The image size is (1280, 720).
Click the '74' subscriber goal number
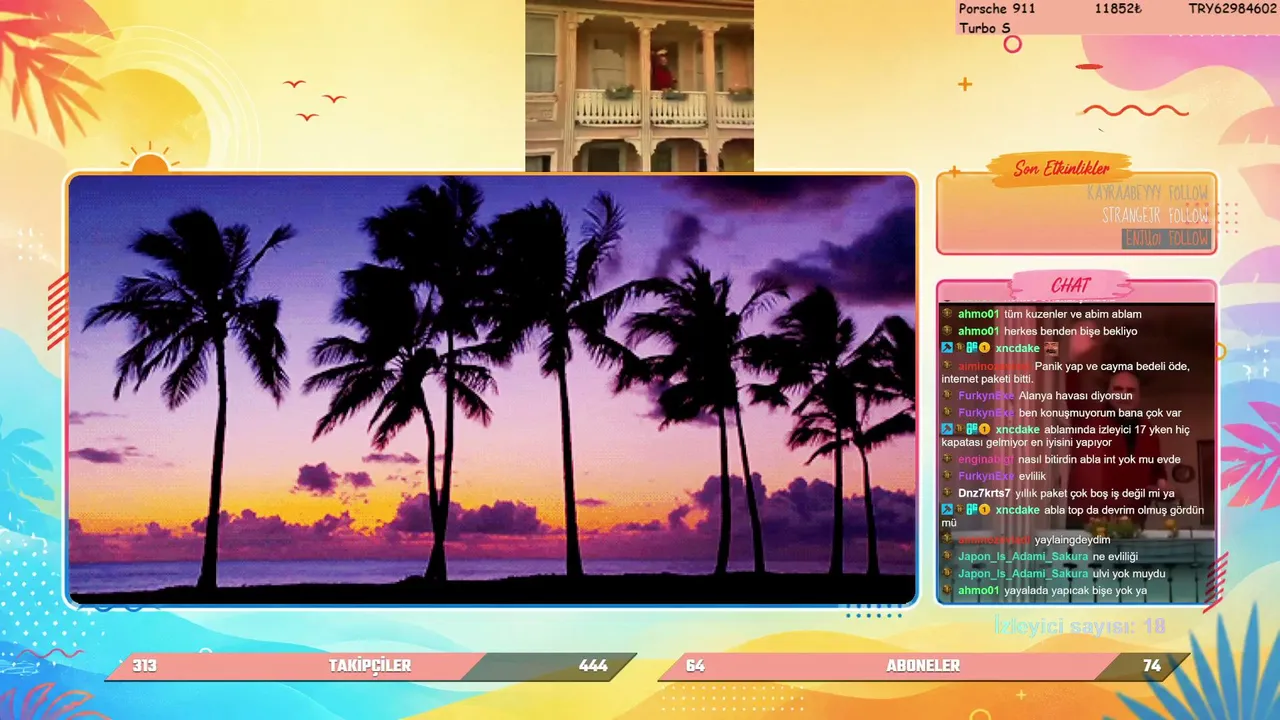pos(1152,666)
